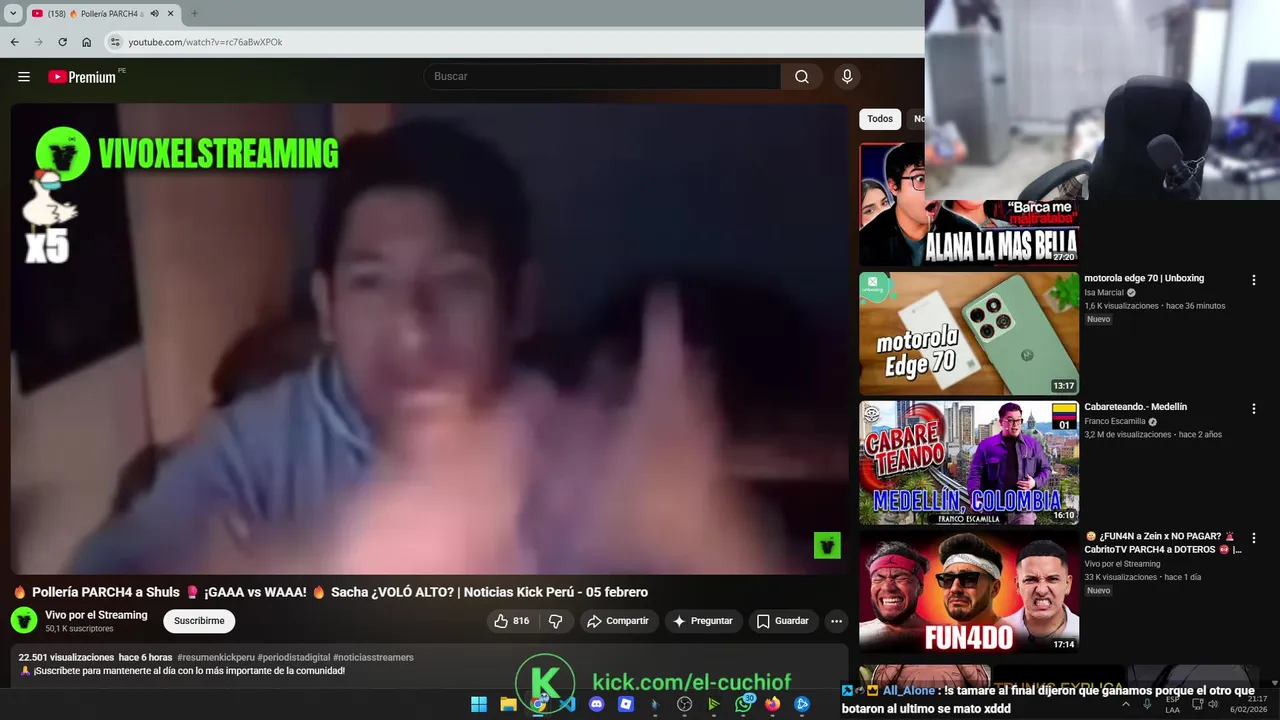
Task: Open the browser home page
Action: (x=87, y=42)
